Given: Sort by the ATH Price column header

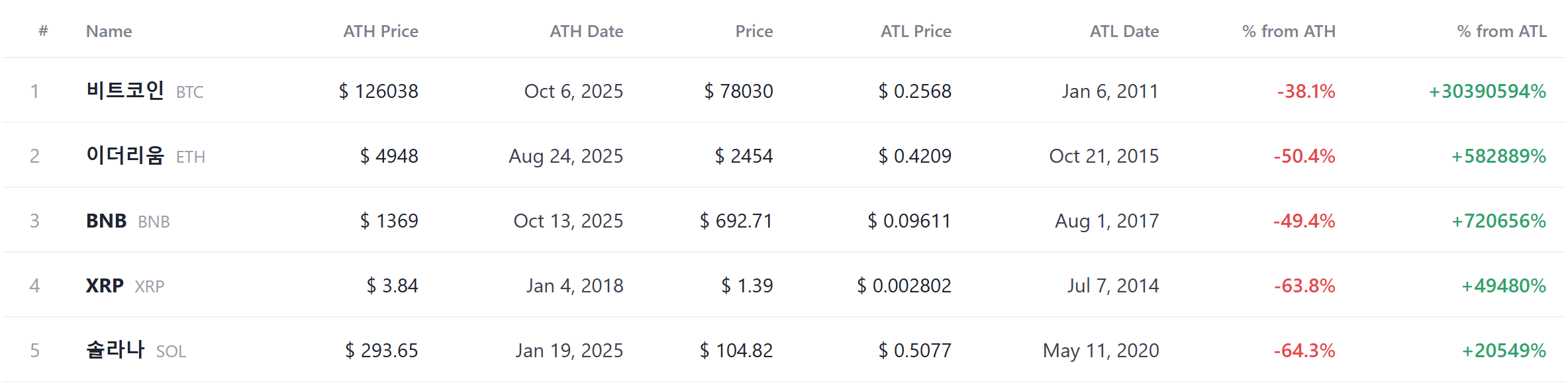Looking at the screenshot, I should 381,31.
